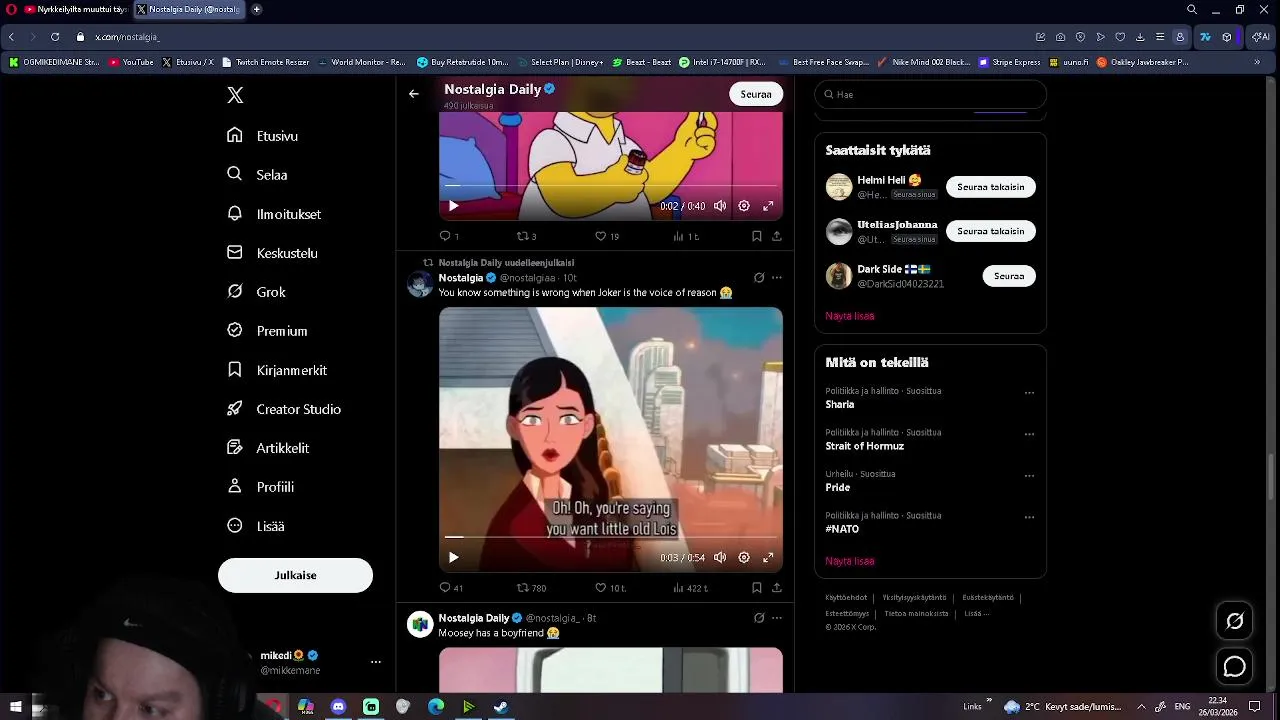The image size is (1280, 720).
Task: Reply to the post with 41 comments
Action: point(451,588)
